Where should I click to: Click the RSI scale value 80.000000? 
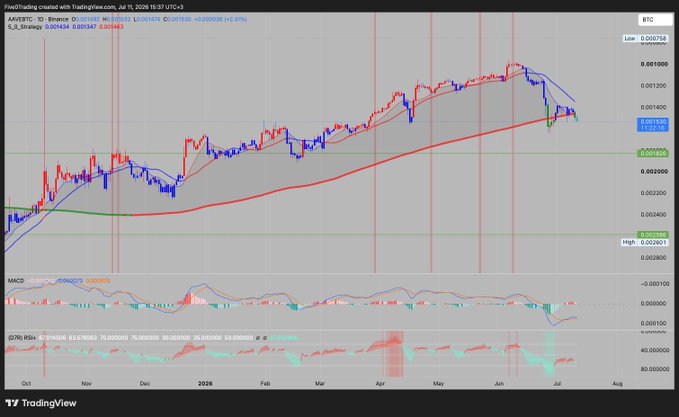coord(654,369)
